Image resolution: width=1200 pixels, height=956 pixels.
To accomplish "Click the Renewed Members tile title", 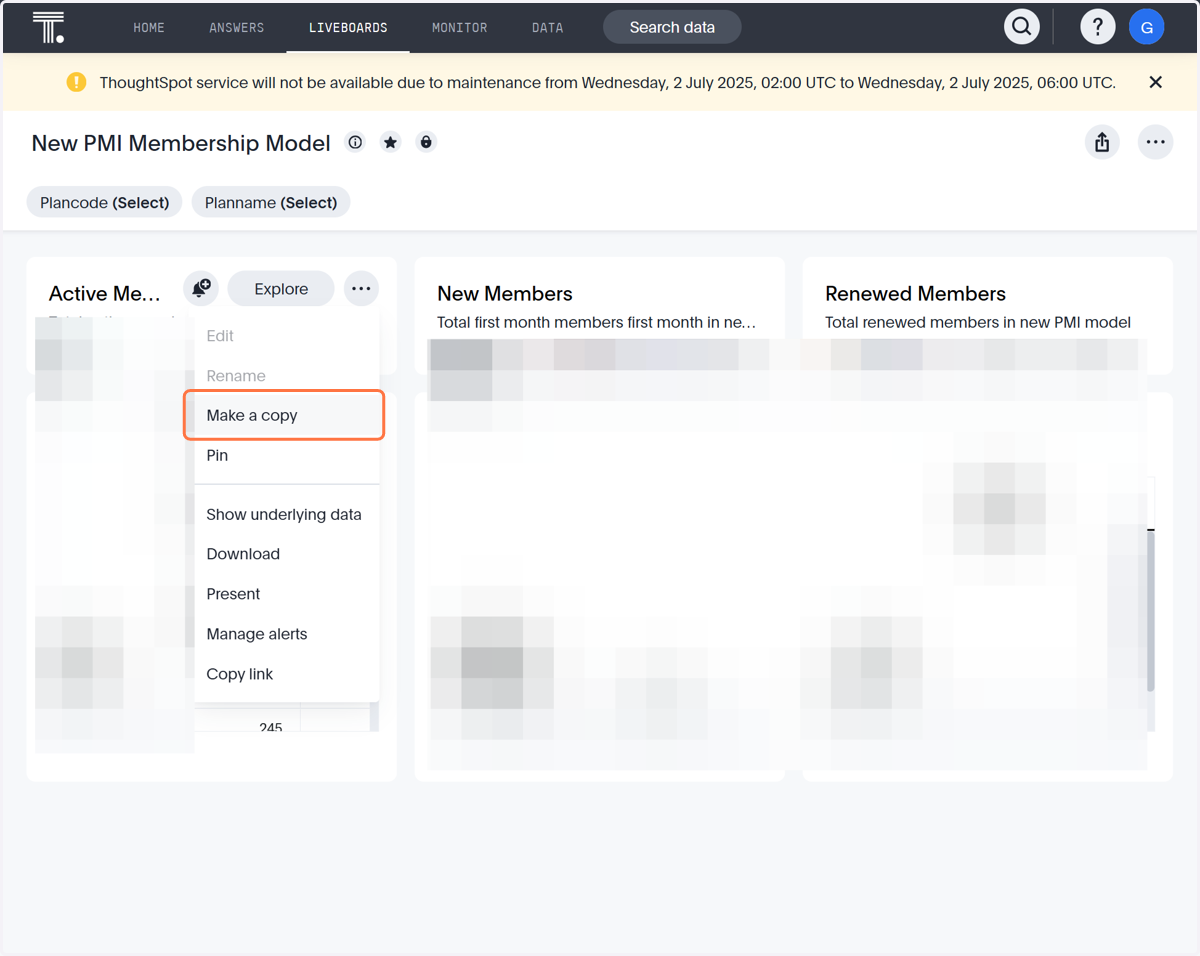I will click(915, 294).
